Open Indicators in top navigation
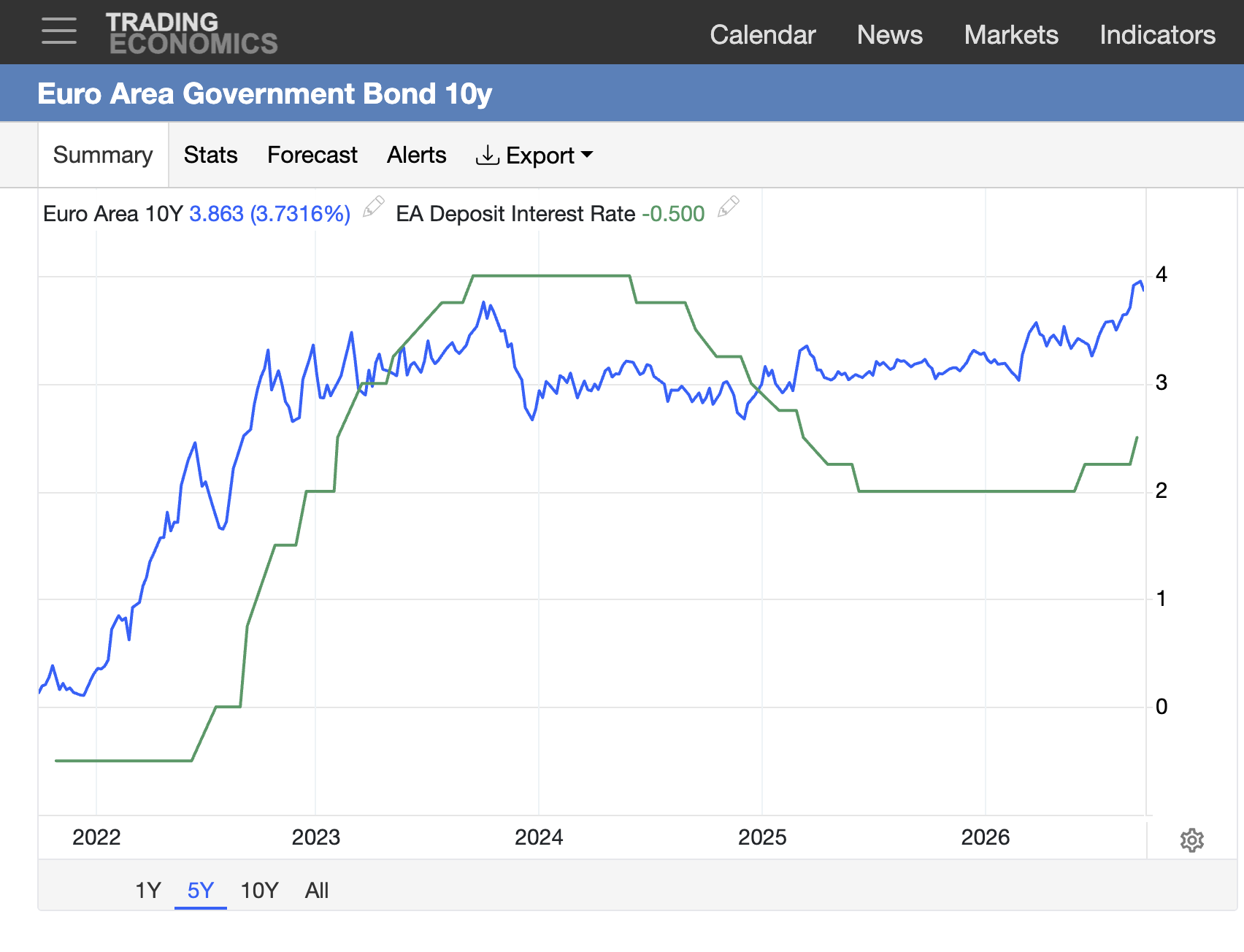 pyautogui.click(x=1158, y=34)
